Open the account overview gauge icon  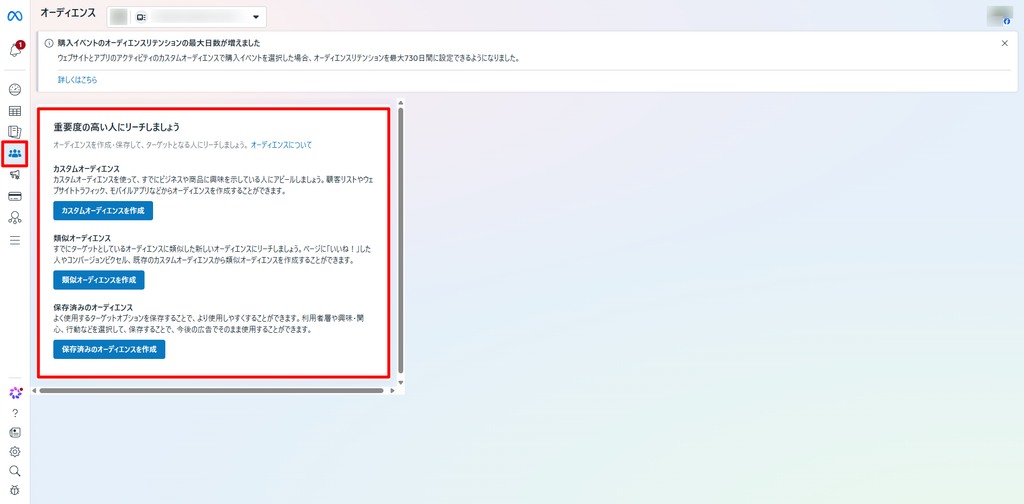pos(15,89)
